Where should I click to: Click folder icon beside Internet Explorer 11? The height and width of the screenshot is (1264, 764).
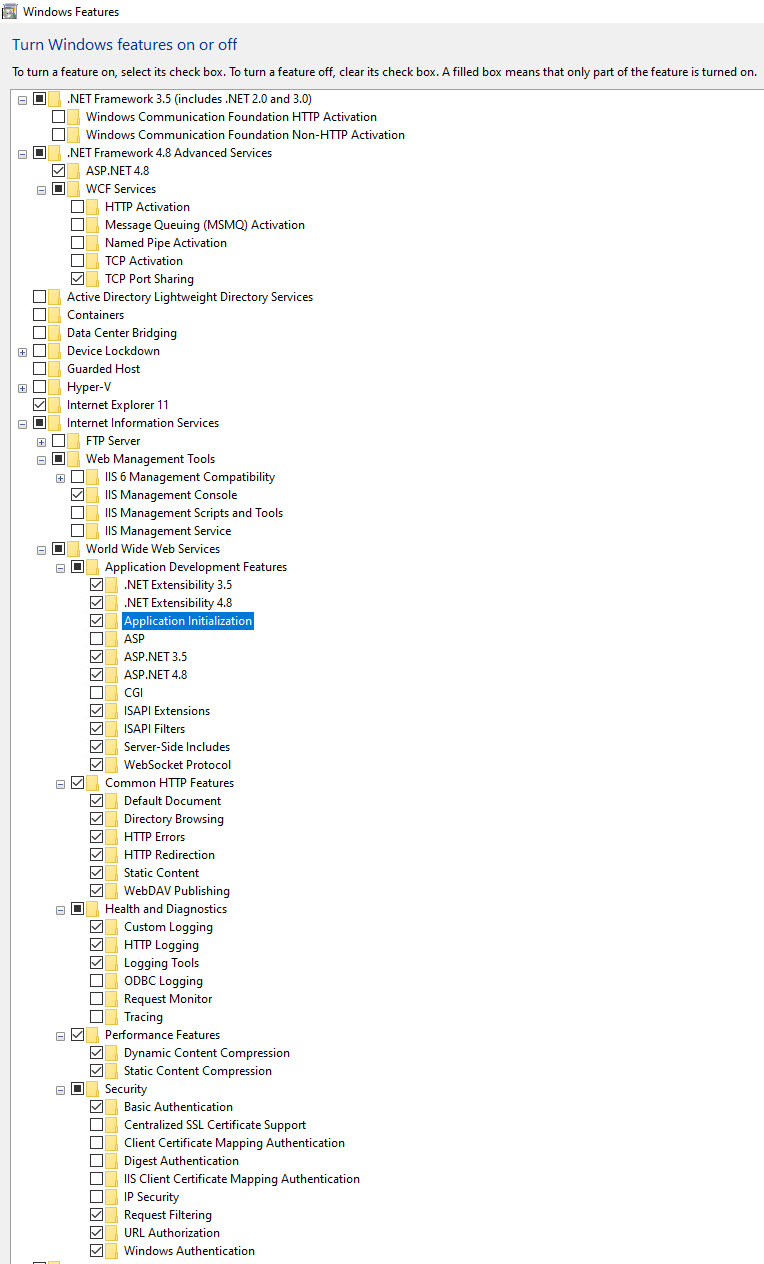click(x=55, y=405)
